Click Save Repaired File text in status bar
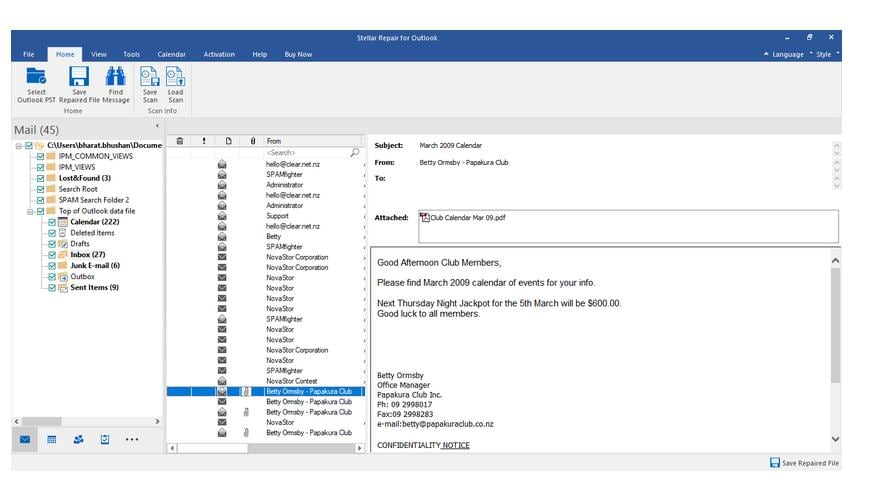 [x=810, y=463]
